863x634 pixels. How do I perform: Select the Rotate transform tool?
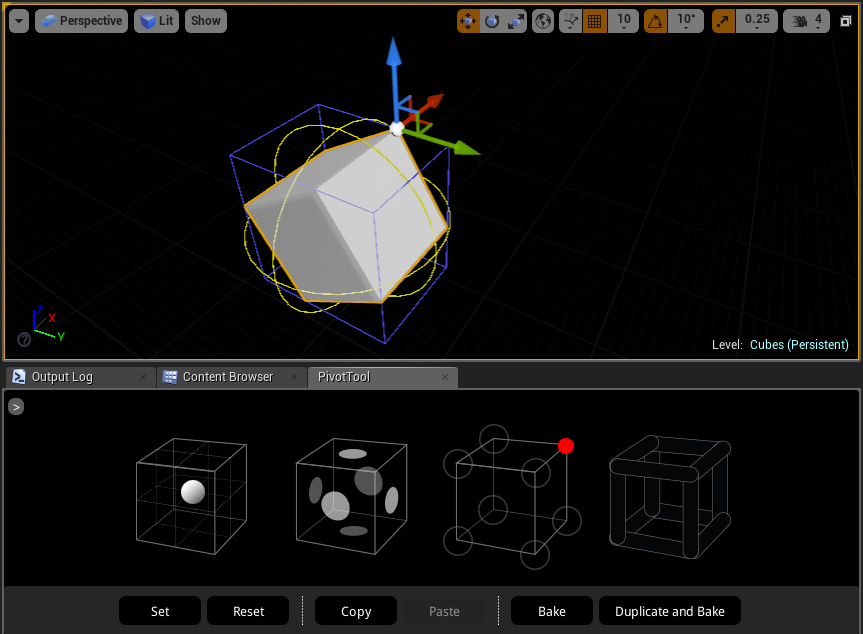pos(490,20)
